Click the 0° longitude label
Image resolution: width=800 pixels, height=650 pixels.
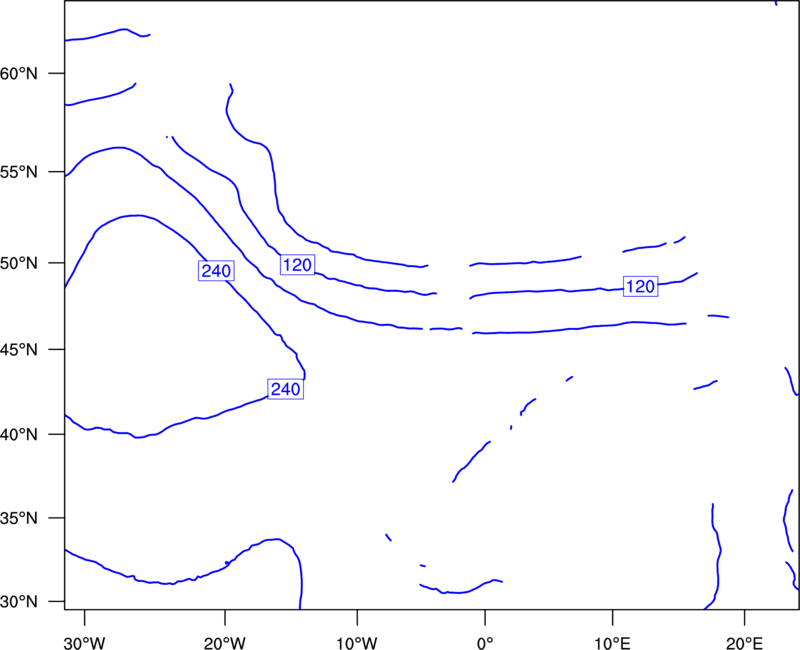485,643
